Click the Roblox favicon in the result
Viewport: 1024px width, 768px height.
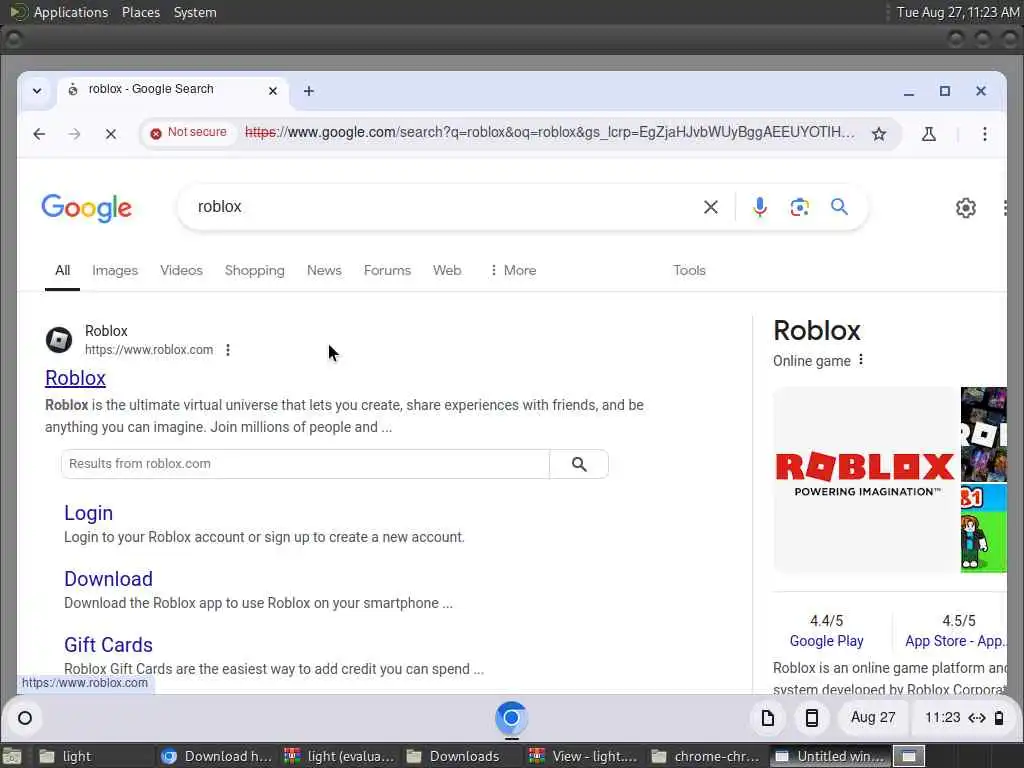(x=59, y=340)
